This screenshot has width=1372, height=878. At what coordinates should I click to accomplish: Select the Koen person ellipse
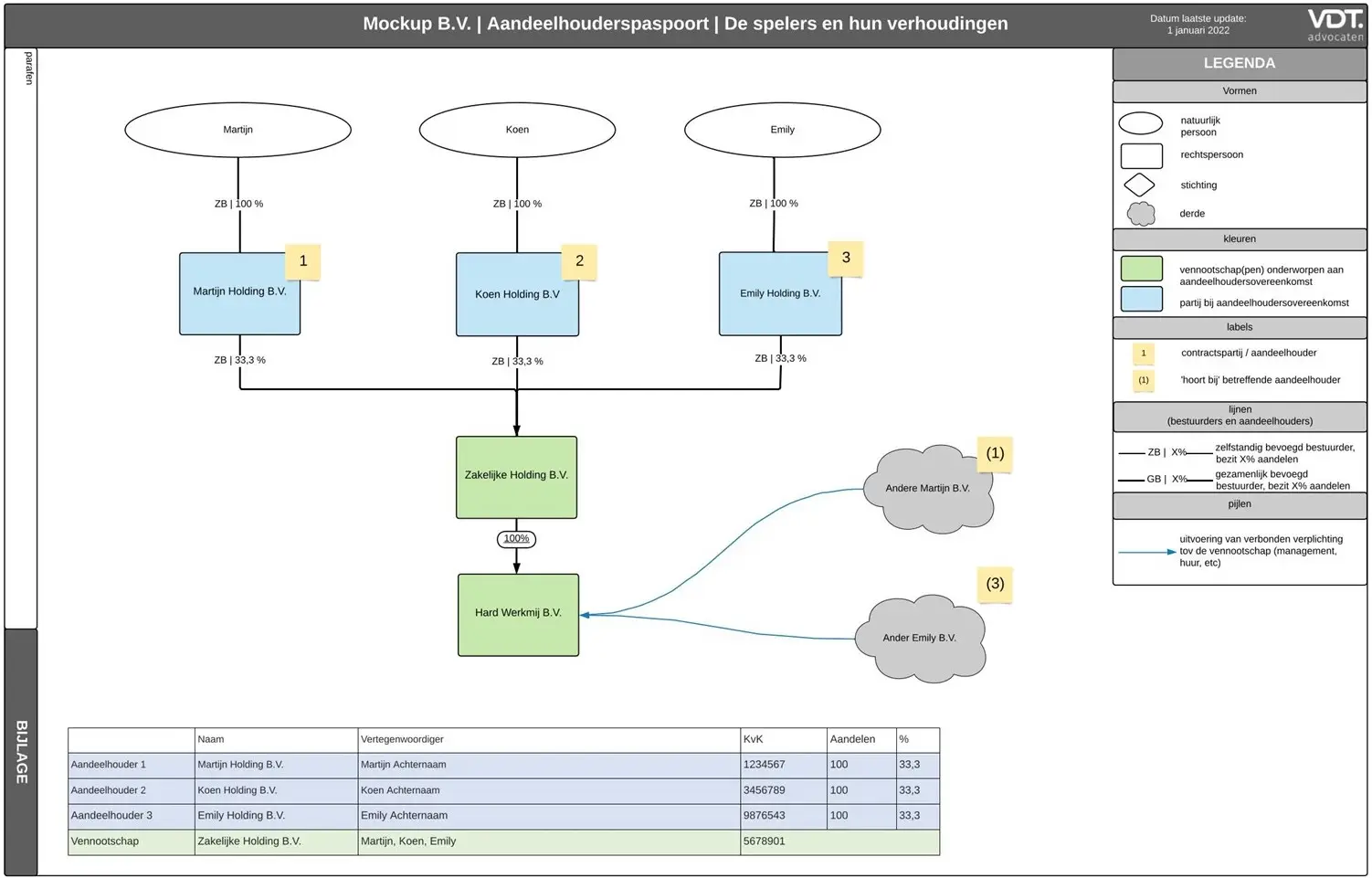point(517,130)
